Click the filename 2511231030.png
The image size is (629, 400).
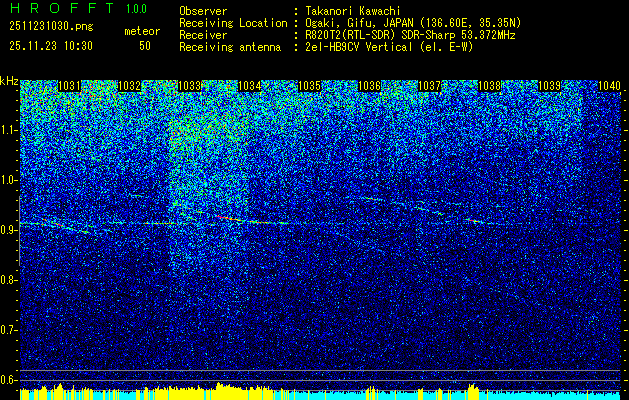pyautogui.click(x=51, y=27)
